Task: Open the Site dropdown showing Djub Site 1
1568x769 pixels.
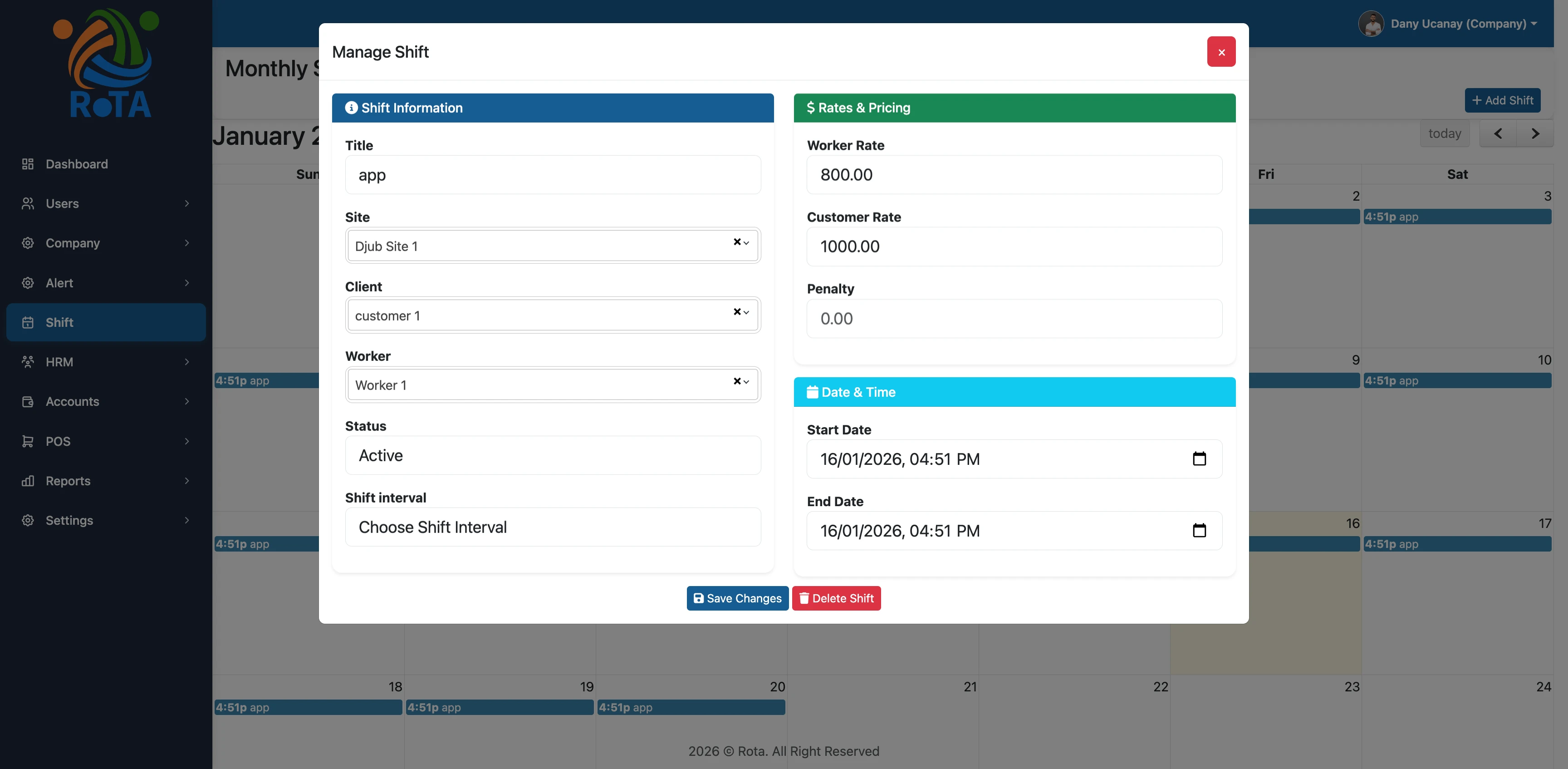Action: coord(536,246)
